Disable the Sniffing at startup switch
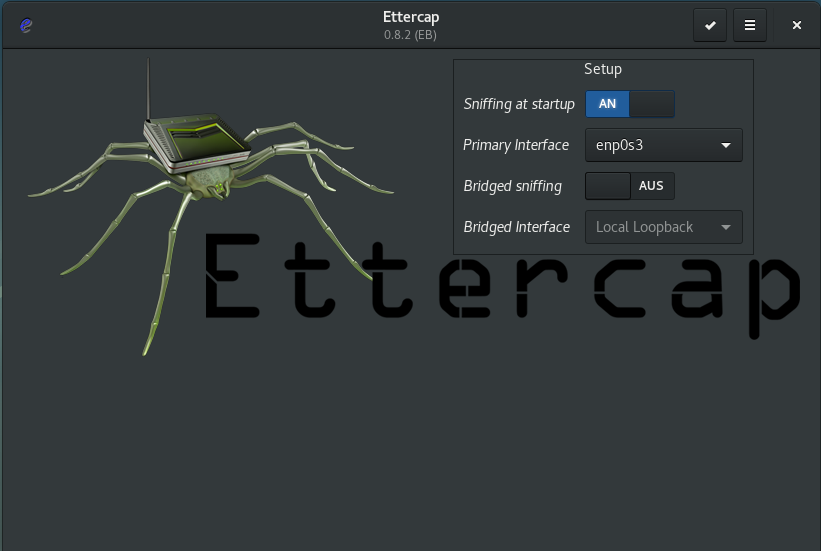The height and width of the screenshot is (551, 821). click(x=629, y=104)
